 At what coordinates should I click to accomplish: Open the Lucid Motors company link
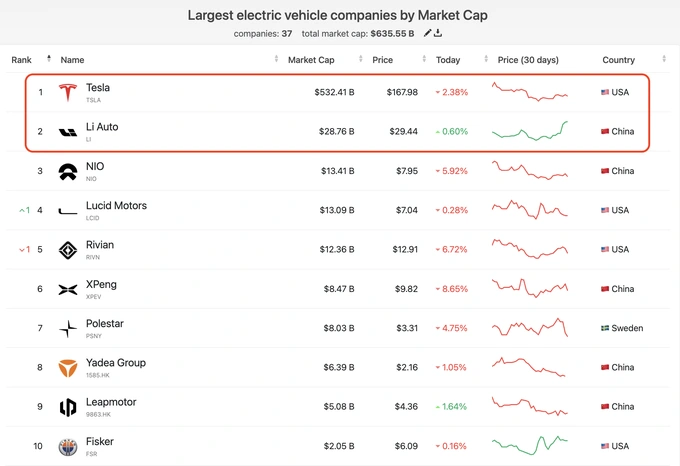pos(116,205)
